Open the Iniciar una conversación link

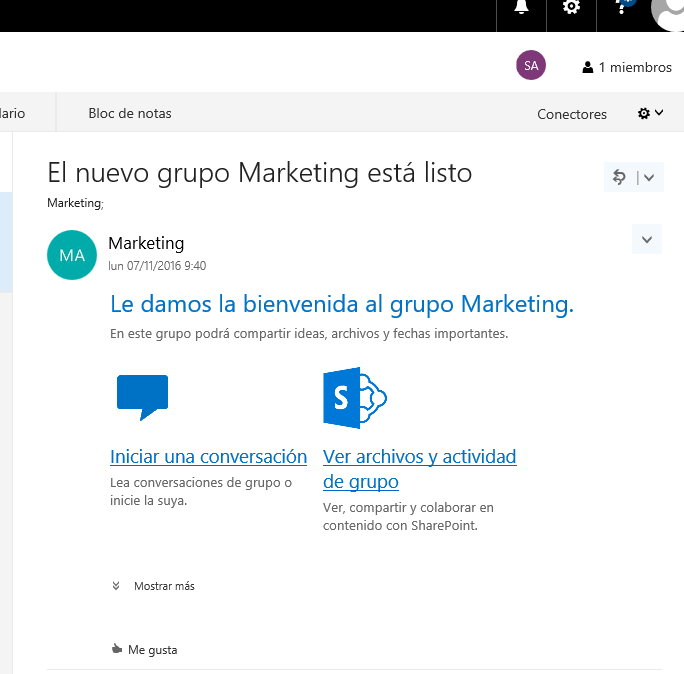pos(209,457)
